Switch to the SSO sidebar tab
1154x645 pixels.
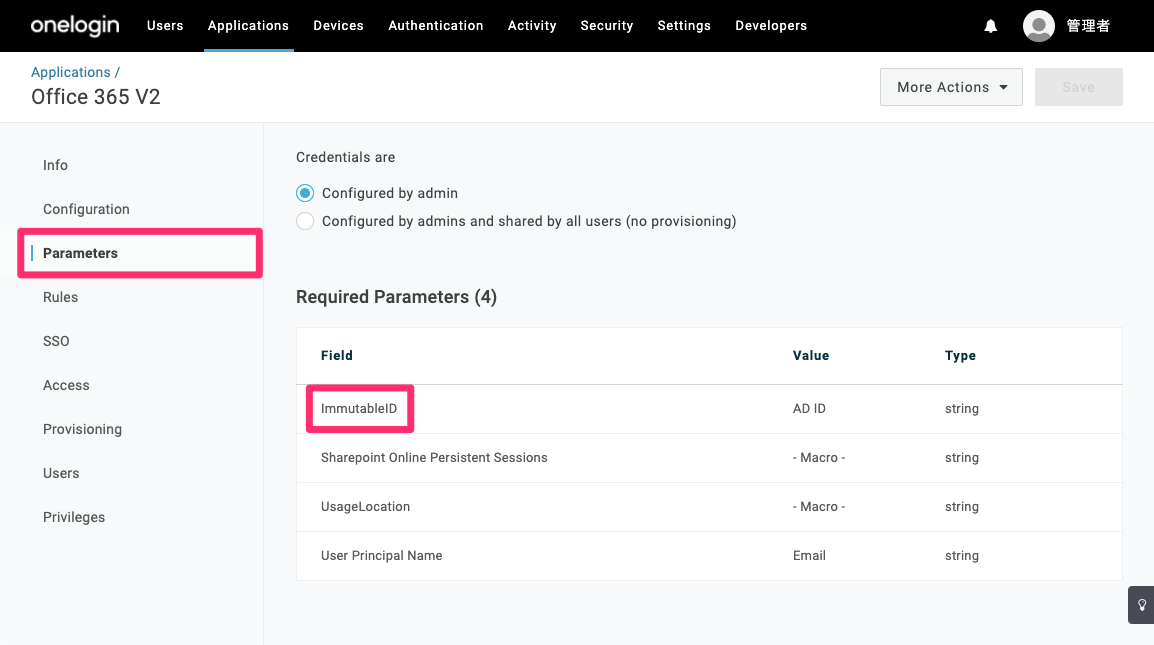coord(56,341)
